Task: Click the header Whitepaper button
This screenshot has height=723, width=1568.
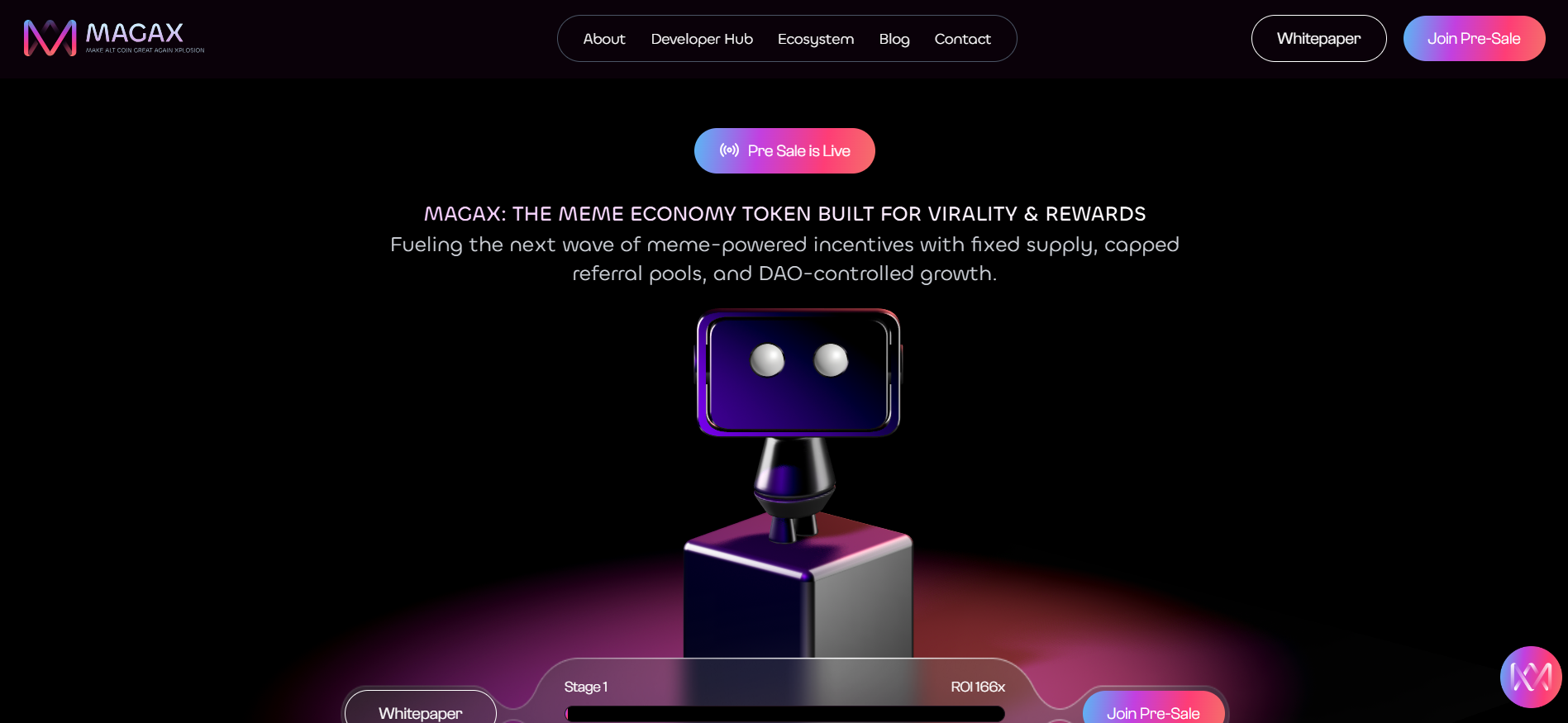Action: (1318, 38)
